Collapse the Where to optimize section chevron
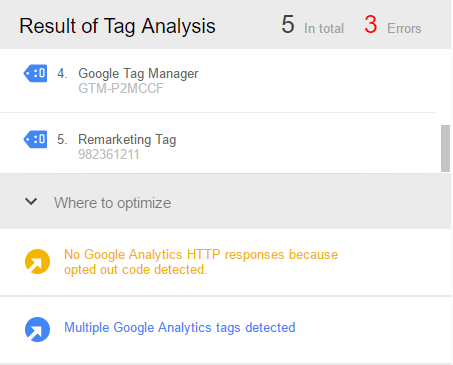This screenshot has width=453, height=365. (x=31, y=202)
